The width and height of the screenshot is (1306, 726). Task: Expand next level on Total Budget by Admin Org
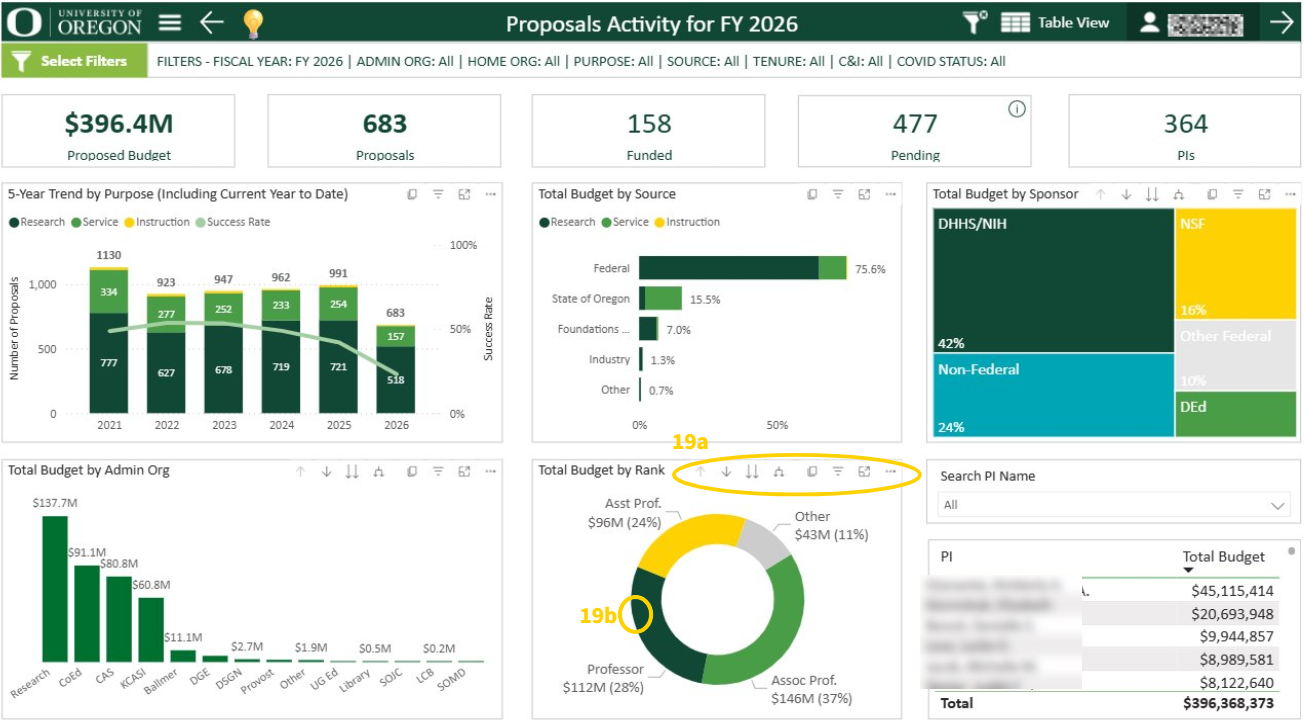[x=378, y=471]
